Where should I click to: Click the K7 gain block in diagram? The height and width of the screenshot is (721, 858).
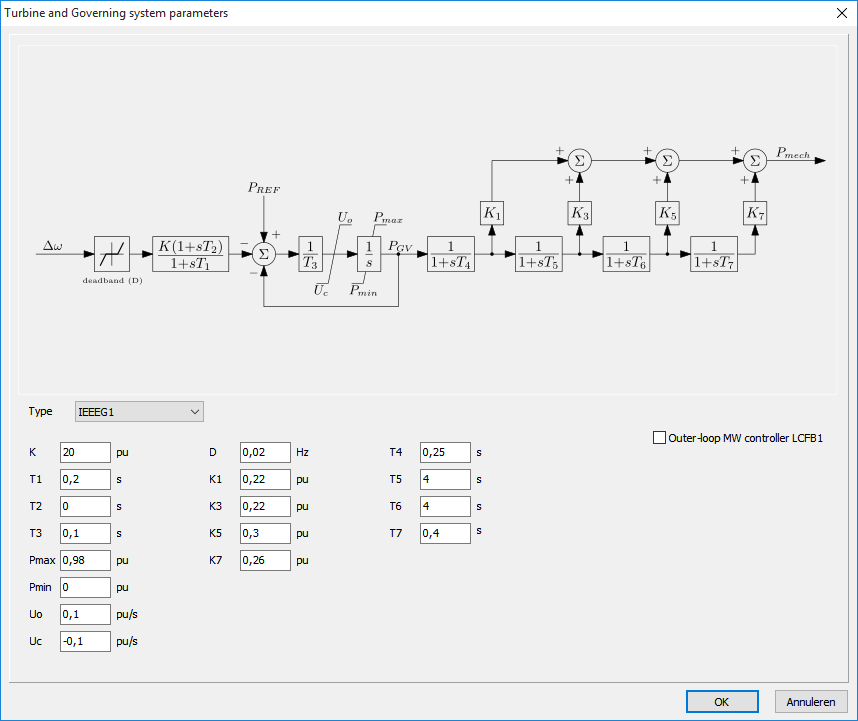(755, 212)
